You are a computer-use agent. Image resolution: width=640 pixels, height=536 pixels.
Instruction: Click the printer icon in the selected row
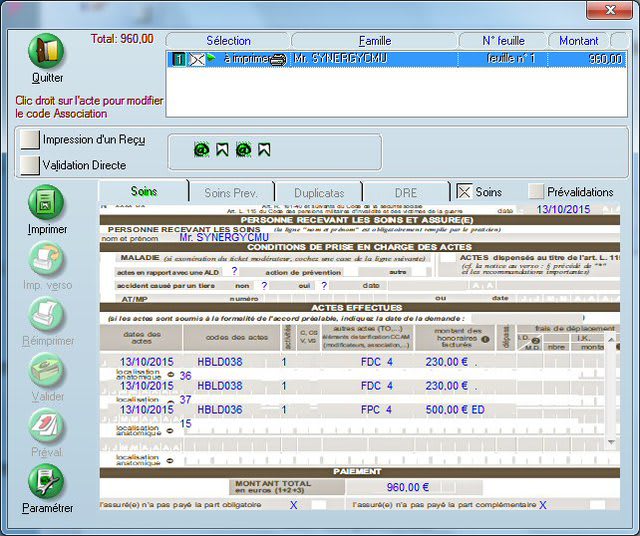click(x=278, y=60)
